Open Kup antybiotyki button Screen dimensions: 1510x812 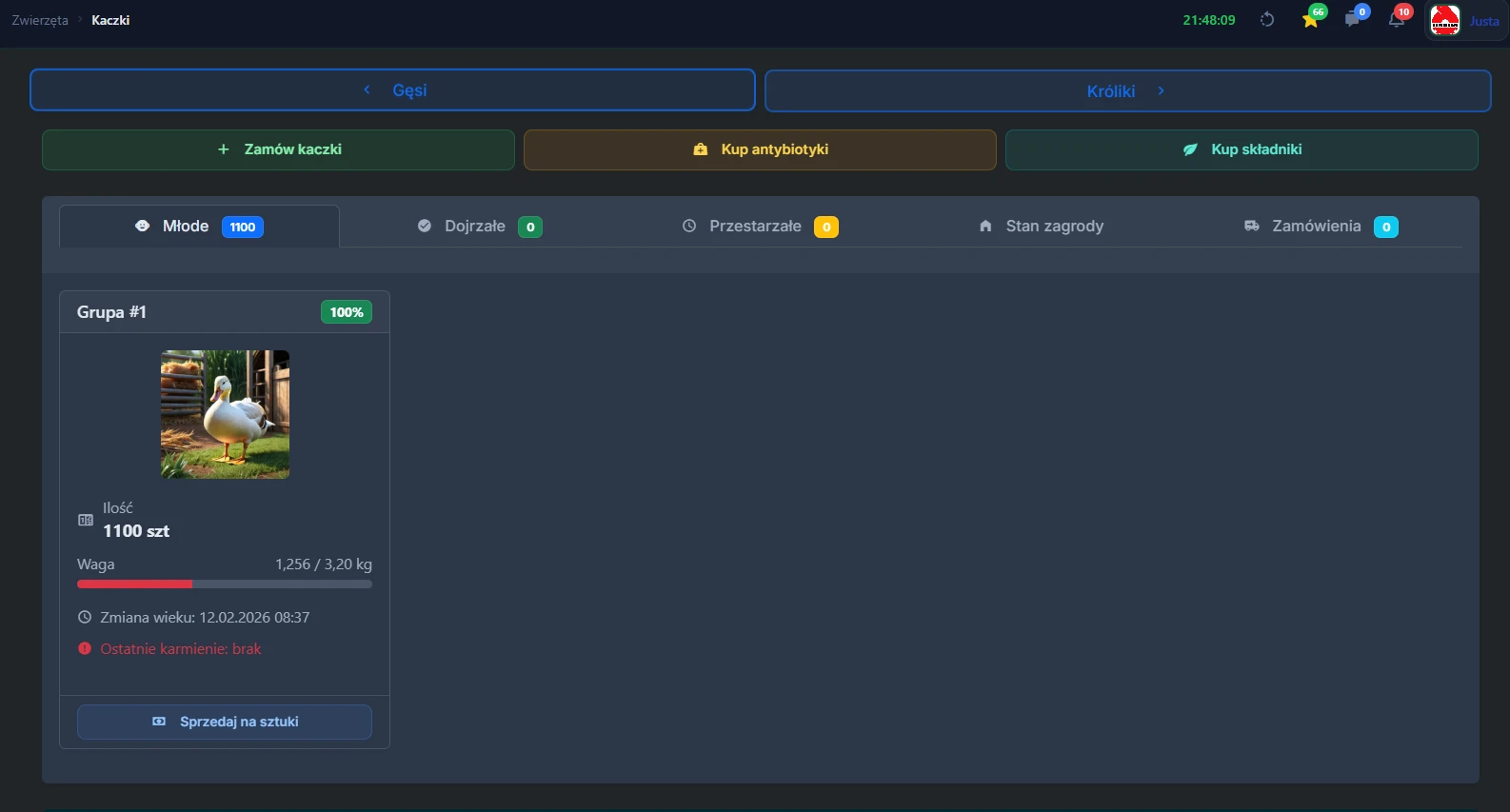tap(760, 149)
